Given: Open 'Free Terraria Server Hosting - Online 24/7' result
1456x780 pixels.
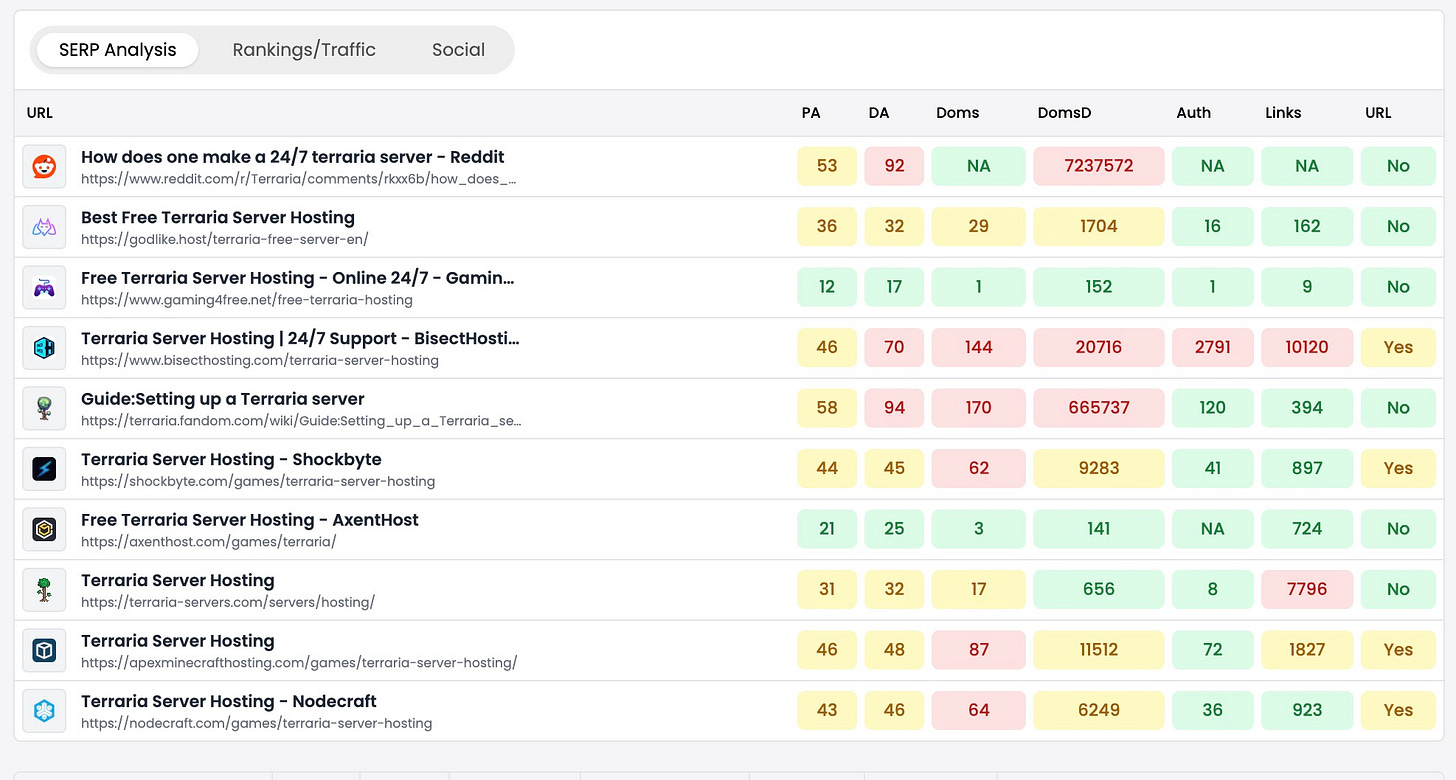Looking at the screenshot, I should pos(298,278).
